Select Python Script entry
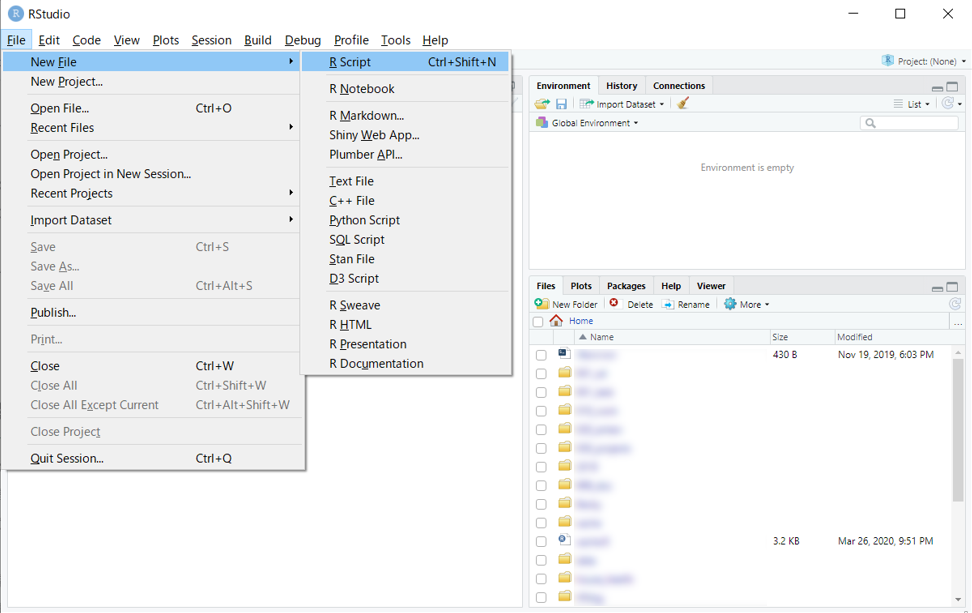The image size is (972, 613). pos(405,220)
